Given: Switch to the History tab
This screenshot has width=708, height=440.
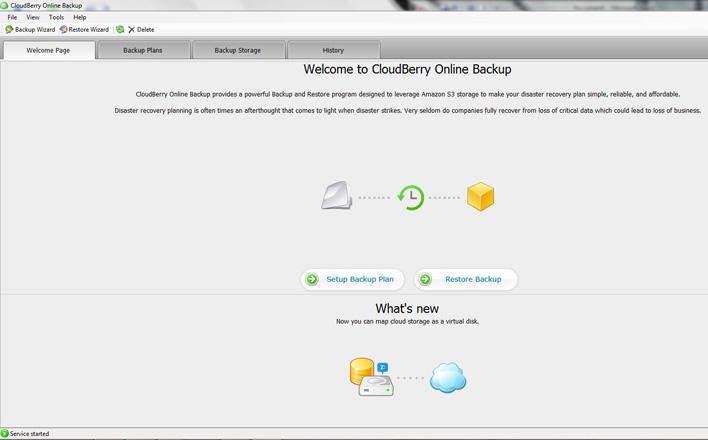Looking at the screenshot, I should (x=333, y=50).
